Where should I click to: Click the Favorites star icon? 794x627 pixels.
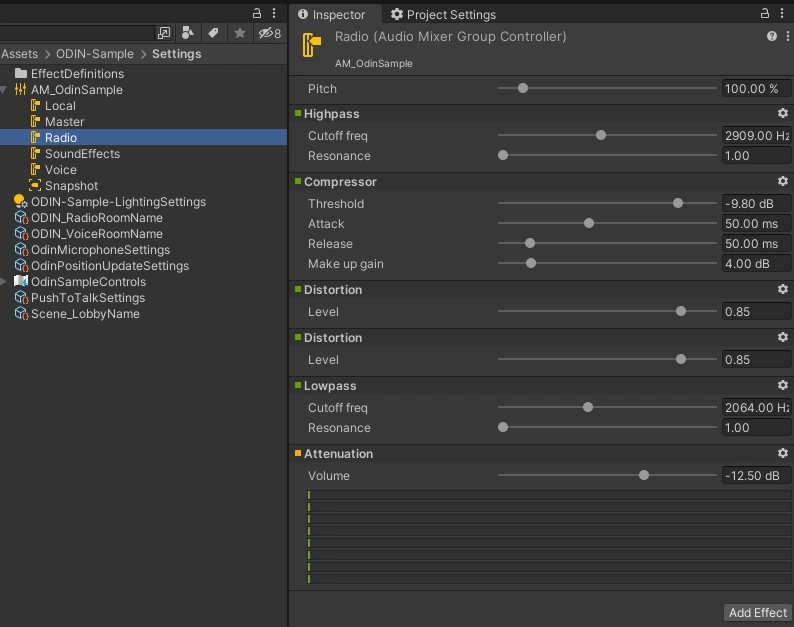pyautogui.click(x=240, y=33)
